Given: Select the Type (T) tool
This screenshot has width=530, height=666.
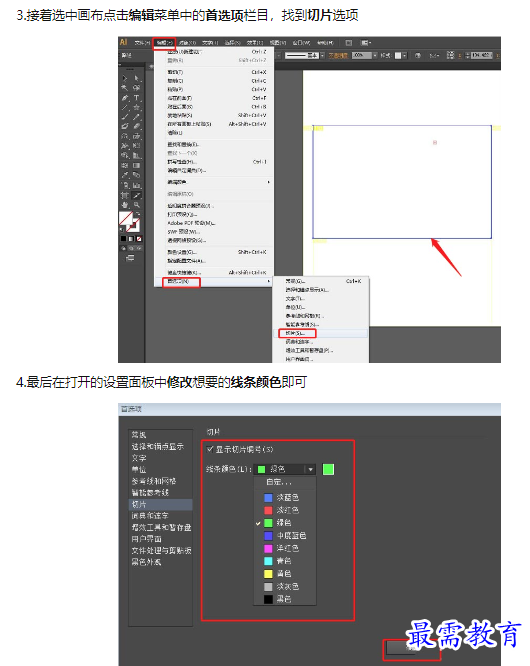Looking at the screenshot, I should (137, 98).
